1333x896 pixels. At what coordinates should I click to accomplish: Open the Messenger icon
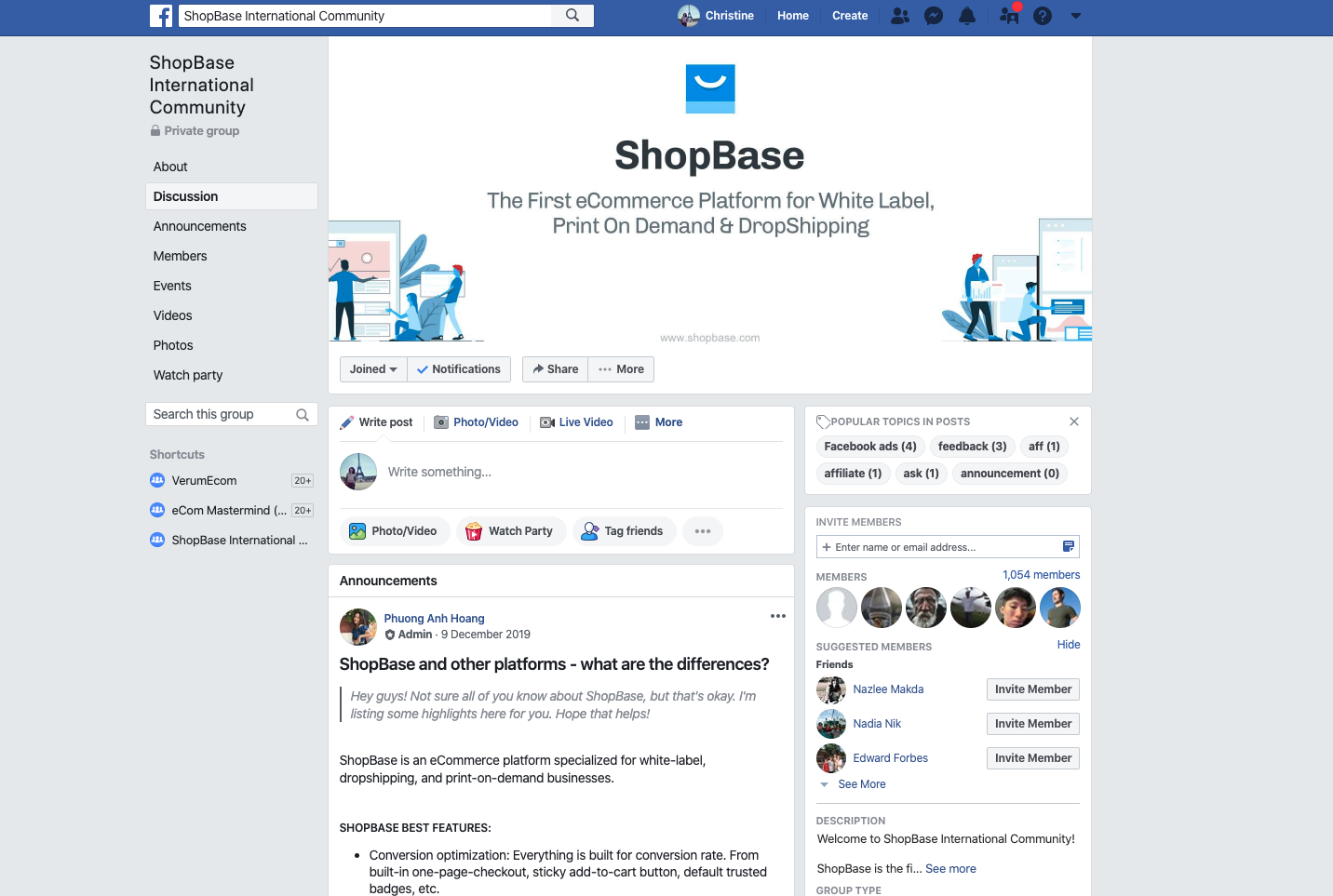coord(934,16)
